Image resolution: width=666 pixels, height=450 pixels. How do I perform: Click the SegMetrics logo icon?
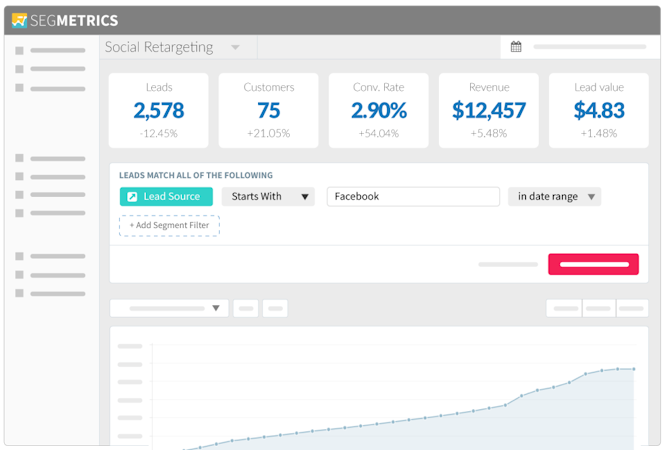pyautogui.click(x=19, y=20)
